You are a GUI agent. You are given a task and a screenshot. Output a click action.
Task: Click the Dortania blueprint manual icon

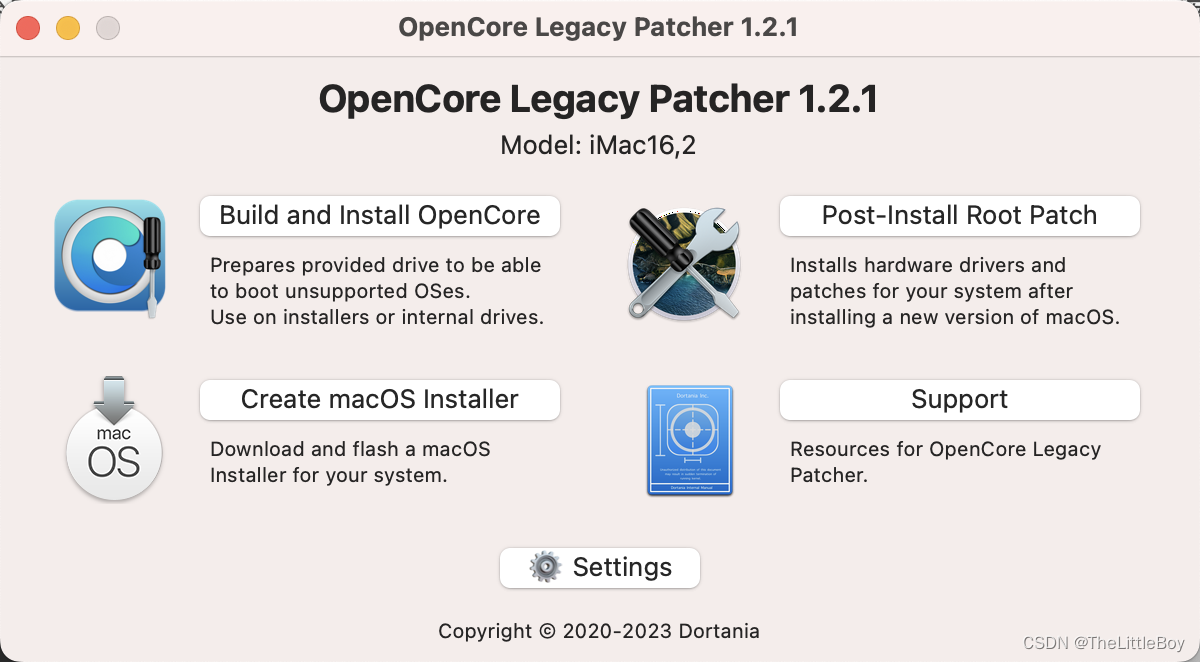pyautogui.click(x=690, y=440)
